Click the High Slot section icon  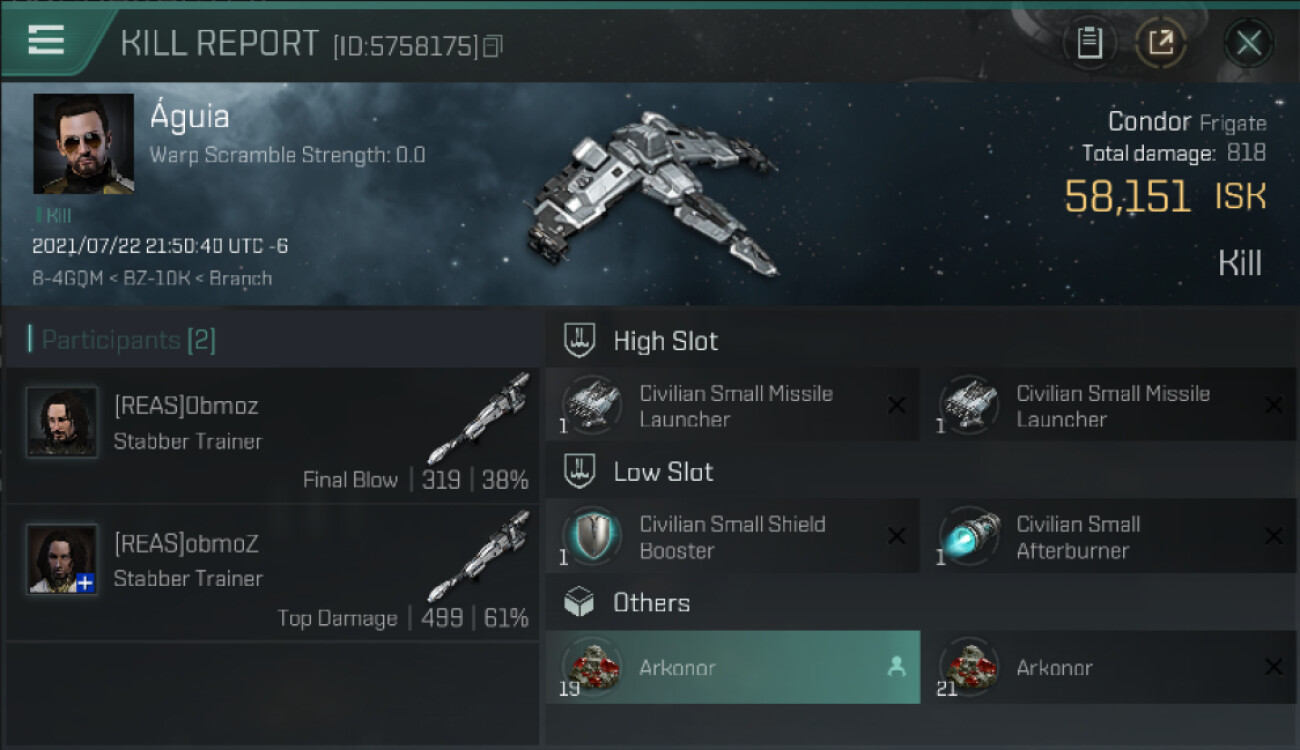(x=580, y=340)
